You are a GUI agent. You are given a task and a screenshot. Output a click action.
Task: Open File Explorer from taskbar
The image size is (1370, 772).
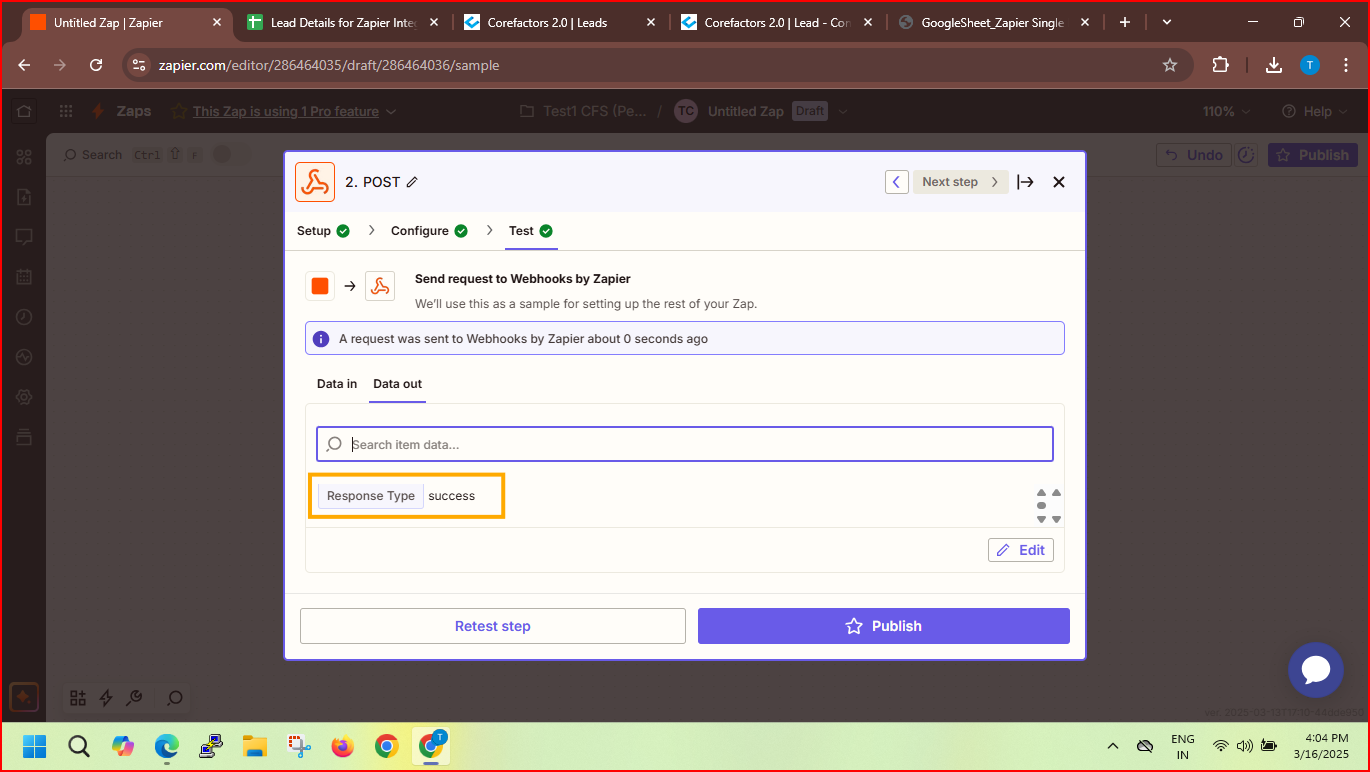[x=255, y=746]
